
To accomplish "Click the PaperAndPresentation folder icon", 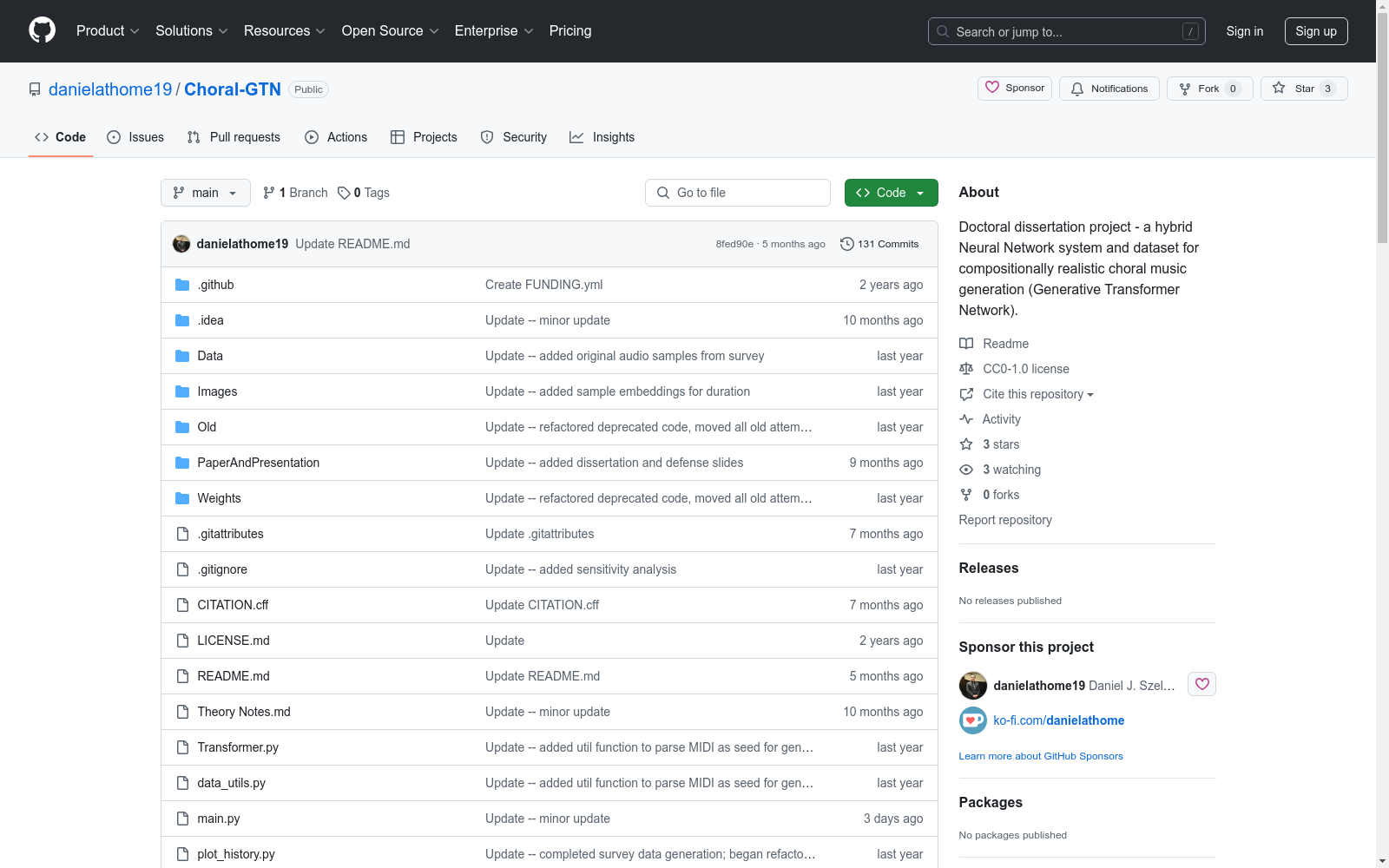I will click(x=182, y=463).
